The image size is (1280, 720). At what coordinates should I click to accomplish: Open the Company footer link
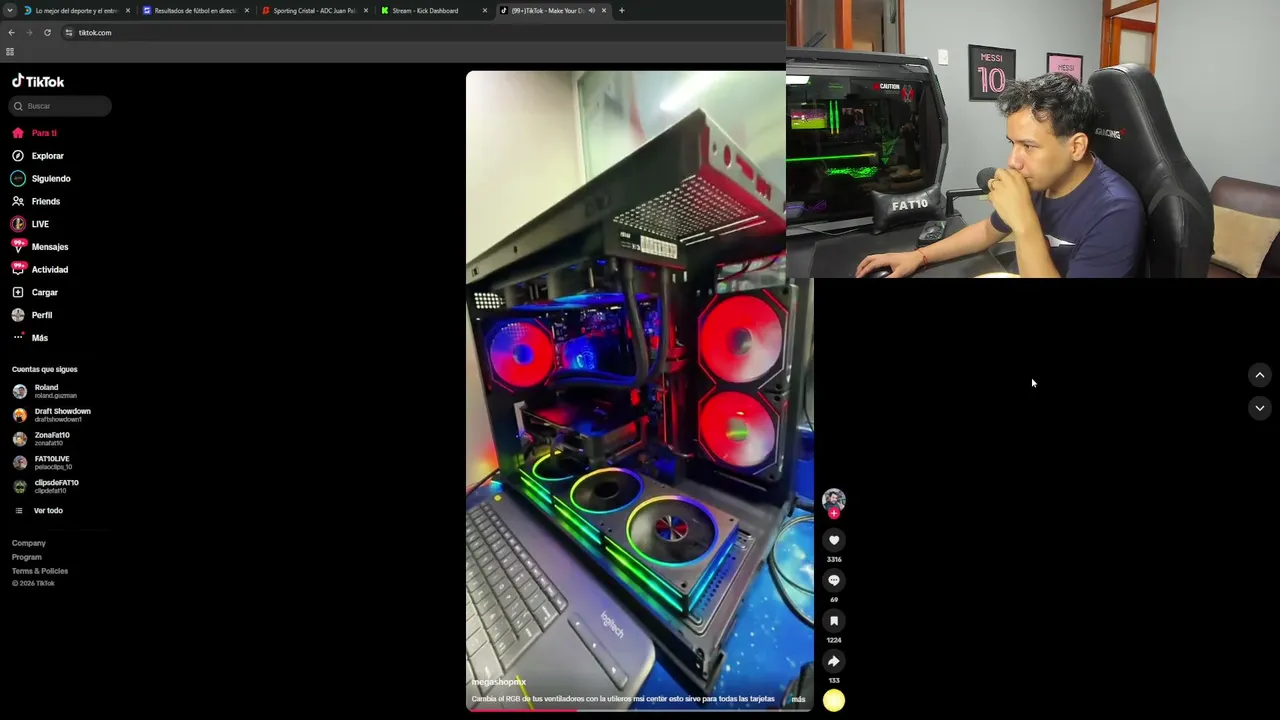pos(29,543)
